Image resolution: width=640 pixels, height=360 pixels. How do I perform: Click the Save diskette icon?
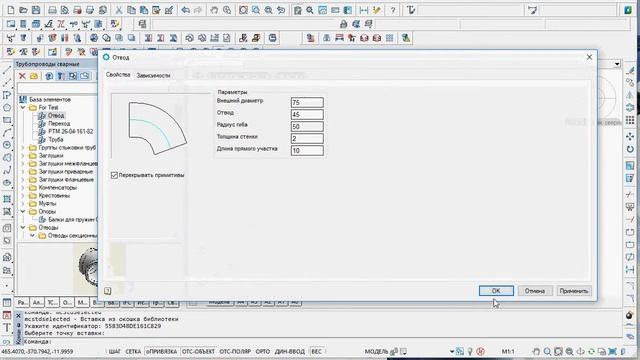(x=36, y=10)
